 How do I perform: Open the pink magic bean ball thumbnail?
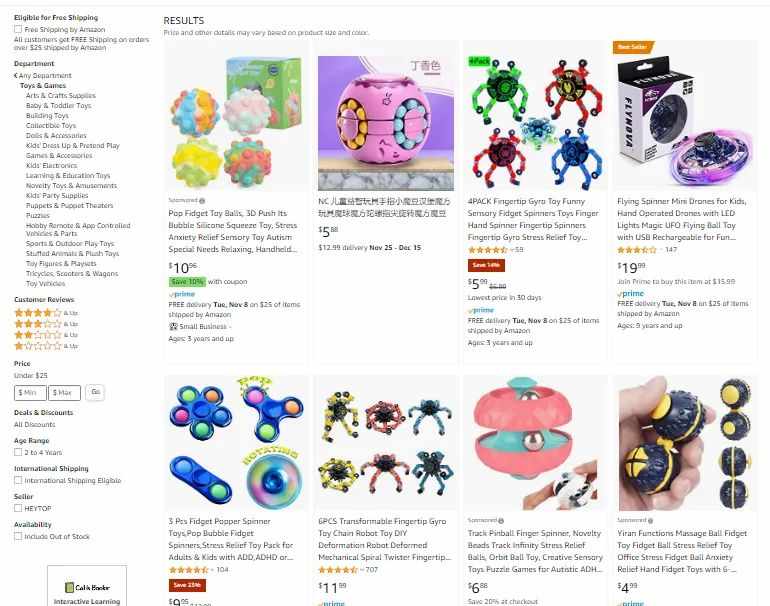click(x=386, y=123)
